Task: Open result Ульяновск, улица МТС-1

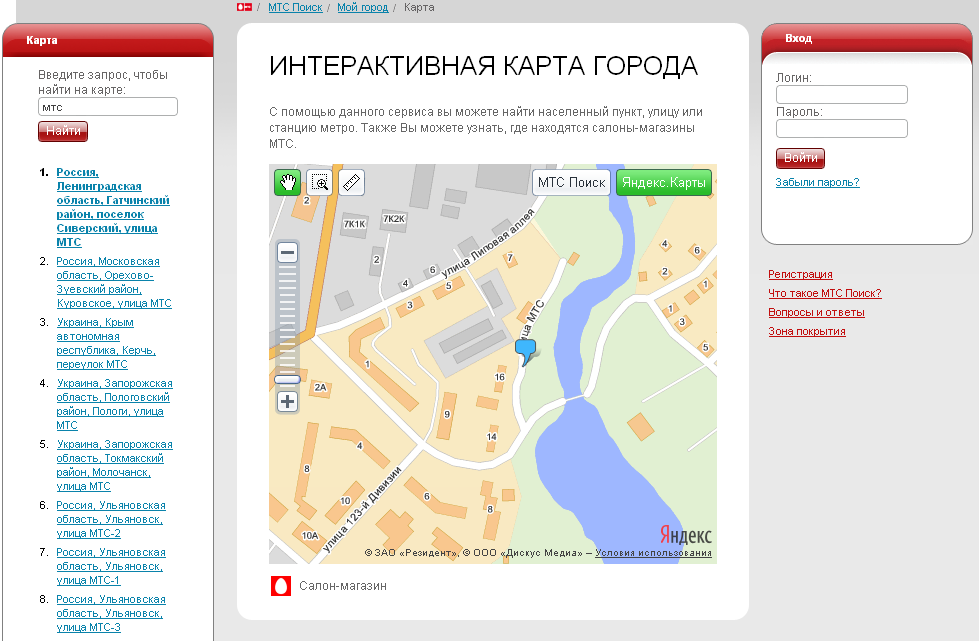Action: pos(111,566)
